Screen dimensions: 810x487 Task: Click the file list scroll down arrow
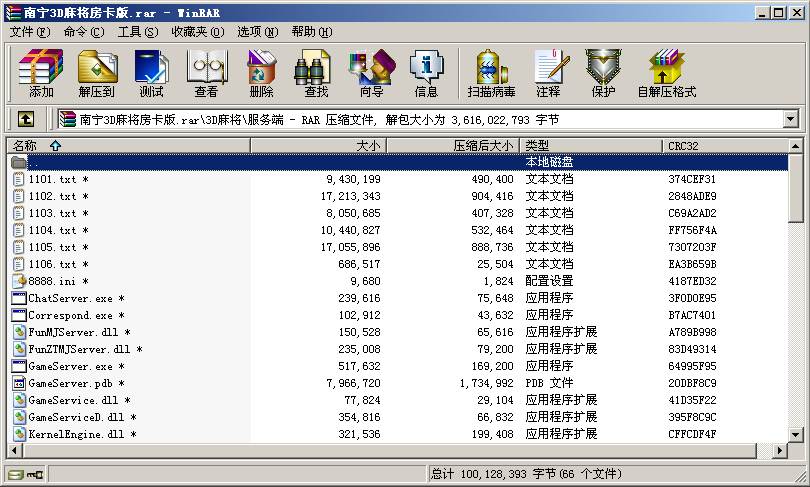(796, 435)
